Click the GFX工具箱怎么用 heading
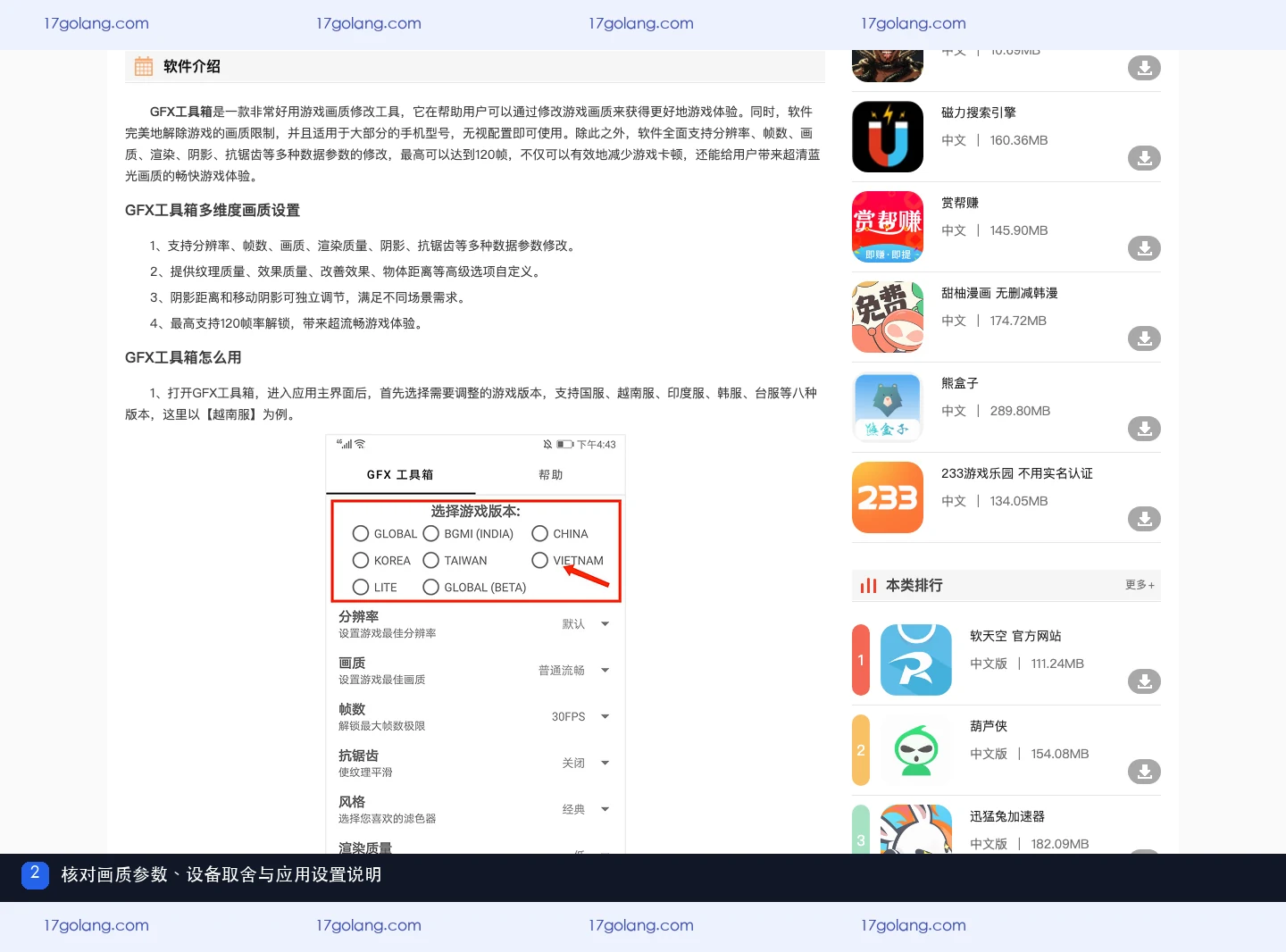This screenshot has height=952, width=1286. [x=183, y=357]
